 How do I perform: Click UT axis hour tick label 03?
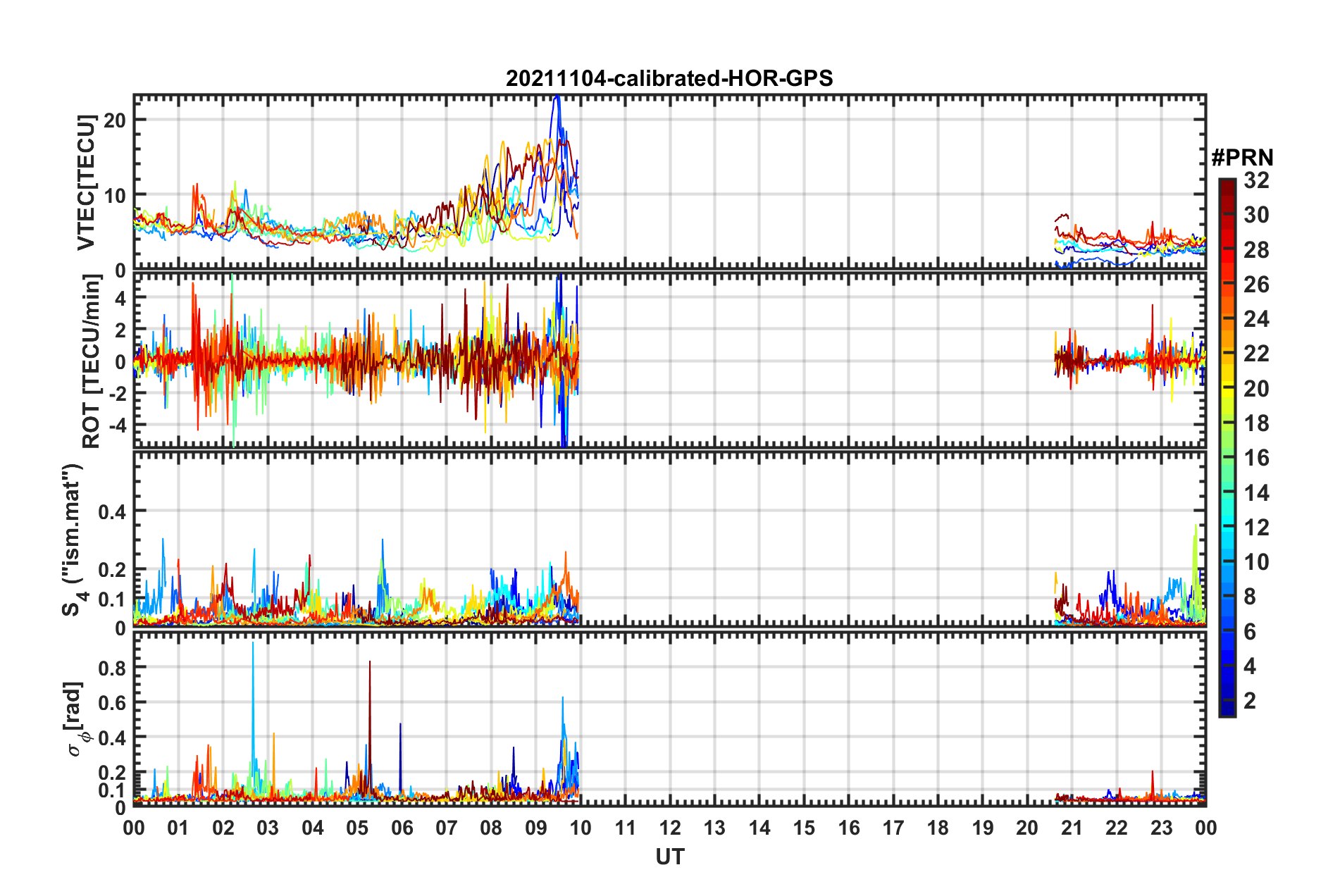[x=268, y=828]
